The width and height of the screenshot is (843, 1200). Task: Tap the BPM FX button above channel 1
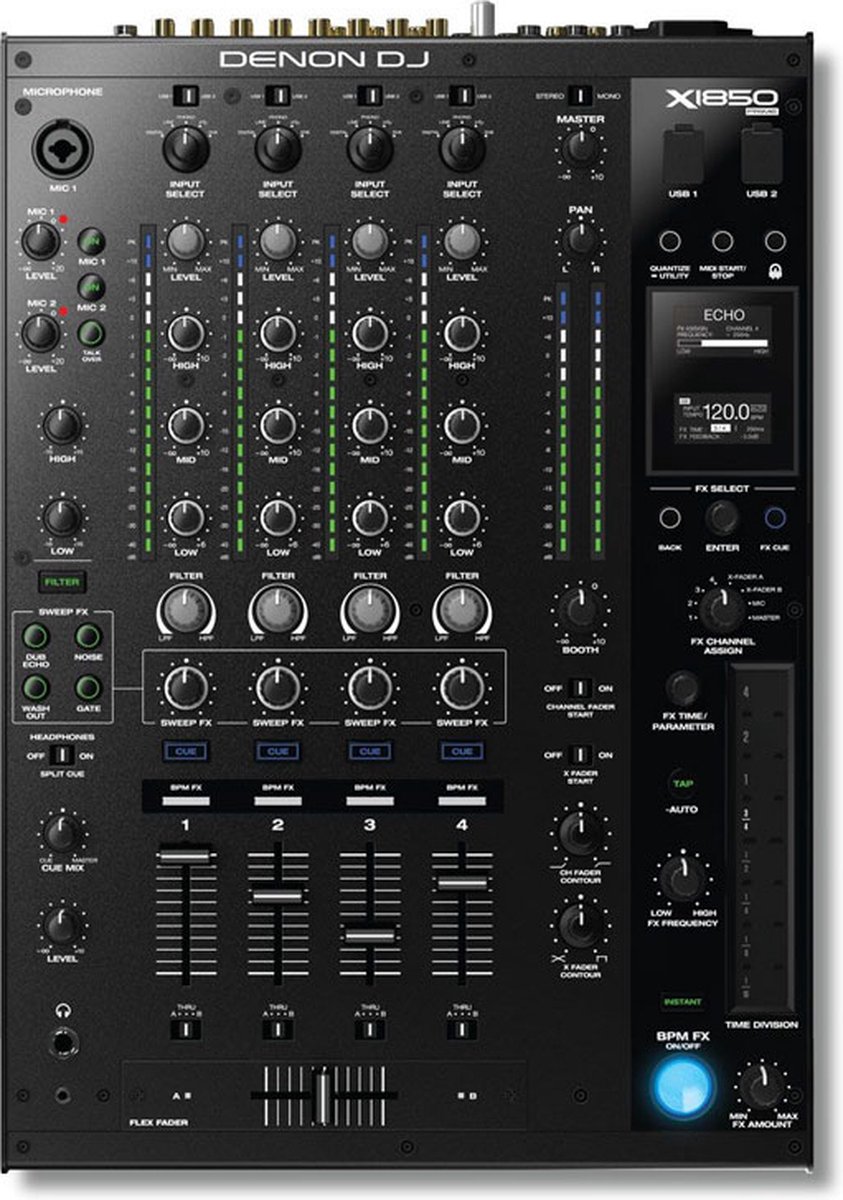point(186,800)
